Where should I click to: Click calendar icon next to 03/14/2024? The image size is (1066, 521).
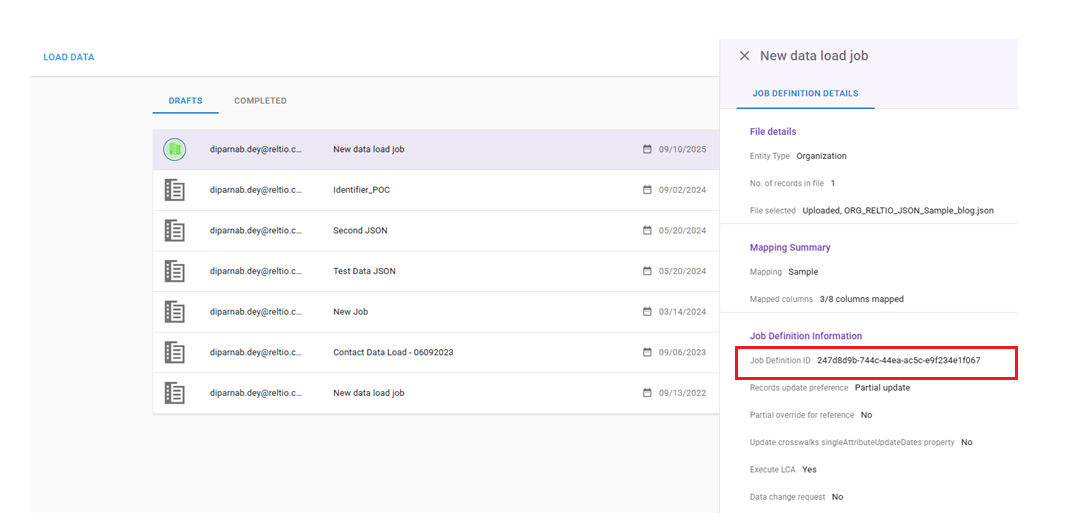click(647, 312)
